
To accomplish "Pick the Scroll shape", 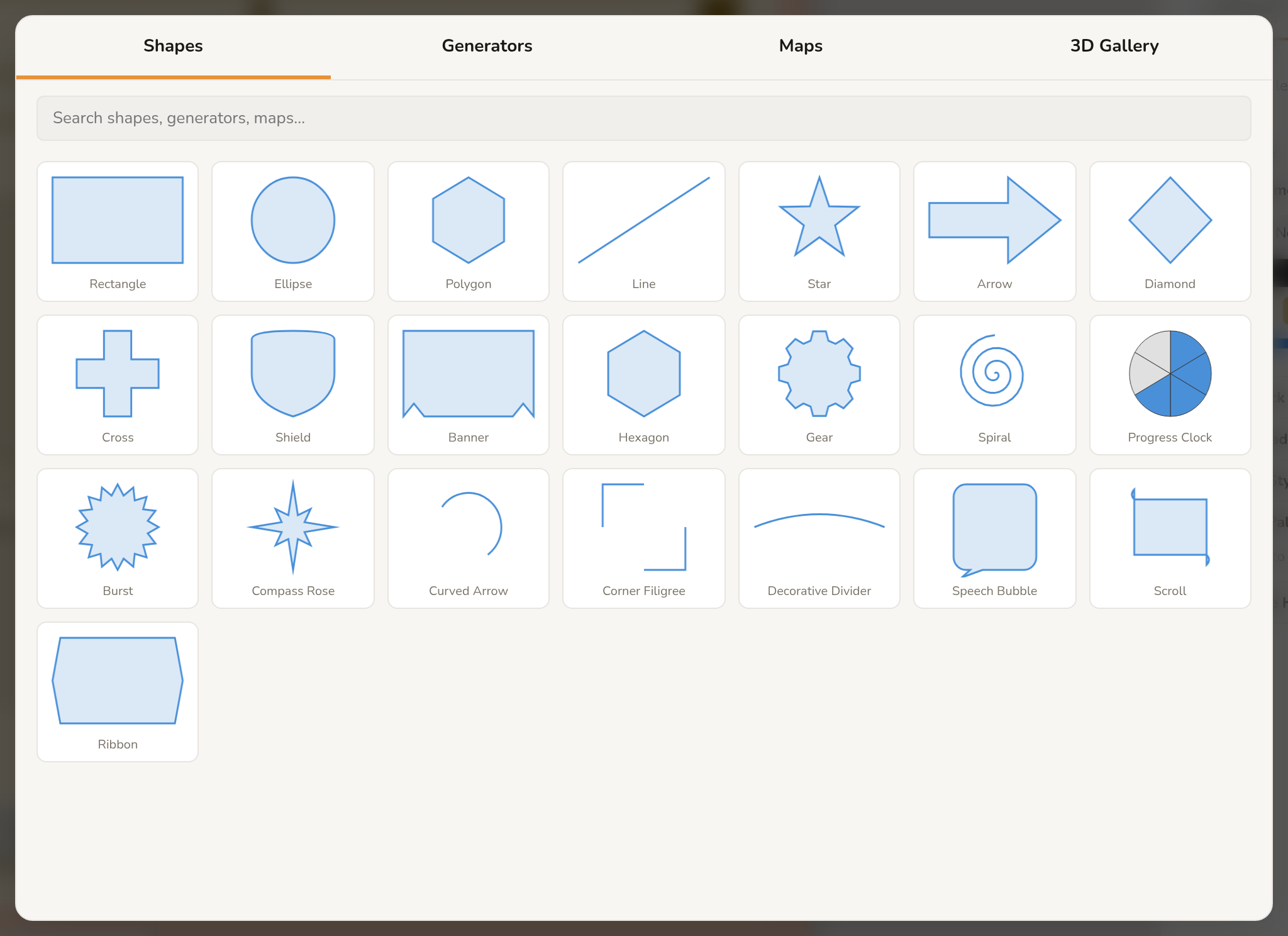I will click(1170, 538).
